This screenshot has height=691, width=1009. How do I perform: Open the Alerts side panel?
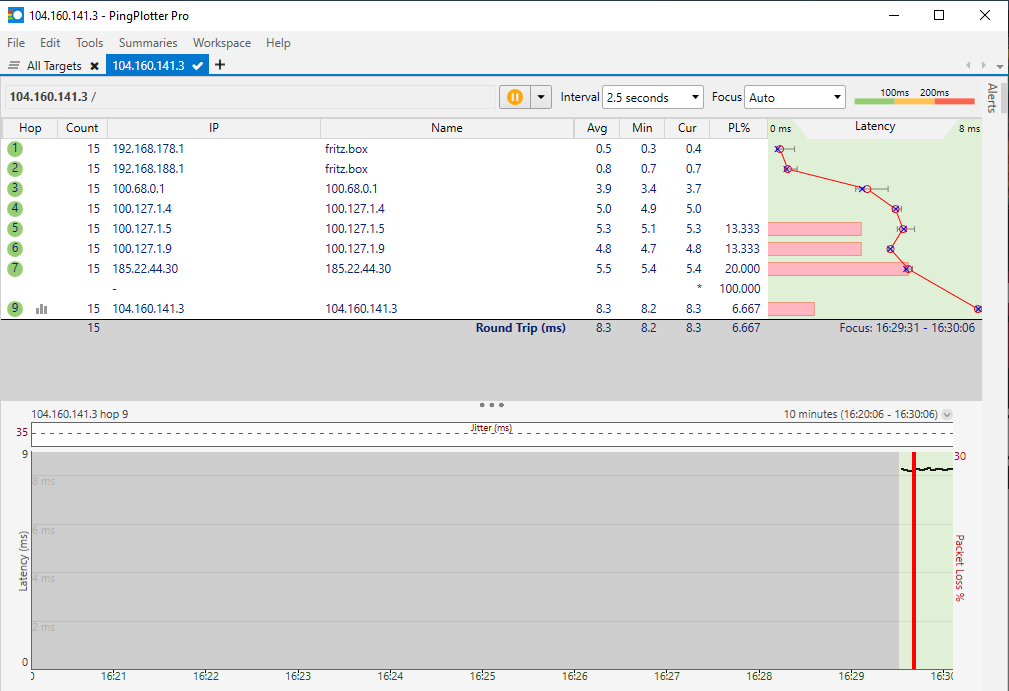(x=992, y=98)
